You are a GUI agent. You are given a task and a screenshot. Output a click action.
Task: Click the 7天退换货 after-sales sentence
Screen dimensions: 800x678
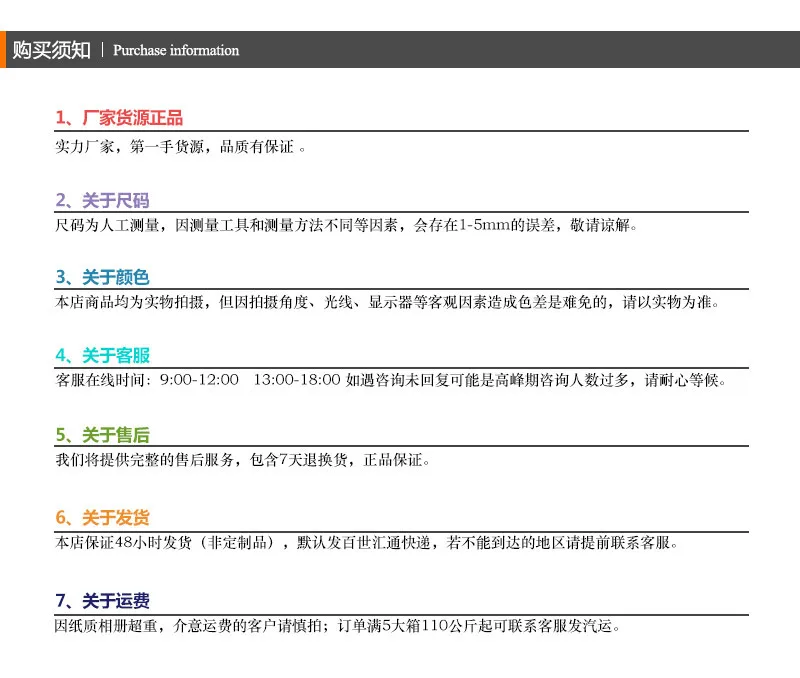[x=242, y=460]
